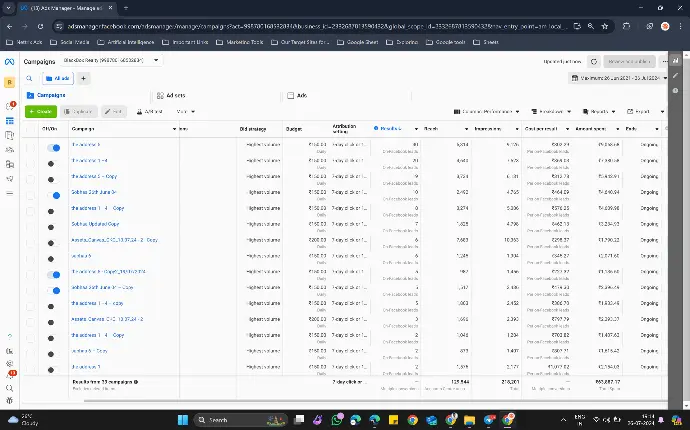690x430 pixels.
Task: Open the Amount spent column dropdown arrow
Action: tap(617, 129)
